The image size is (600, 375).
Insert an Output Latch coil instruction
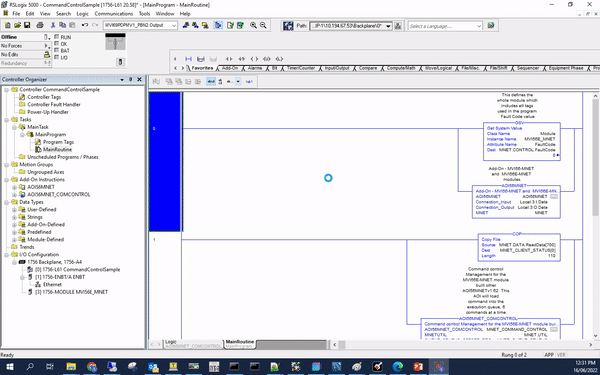[267, 59]
